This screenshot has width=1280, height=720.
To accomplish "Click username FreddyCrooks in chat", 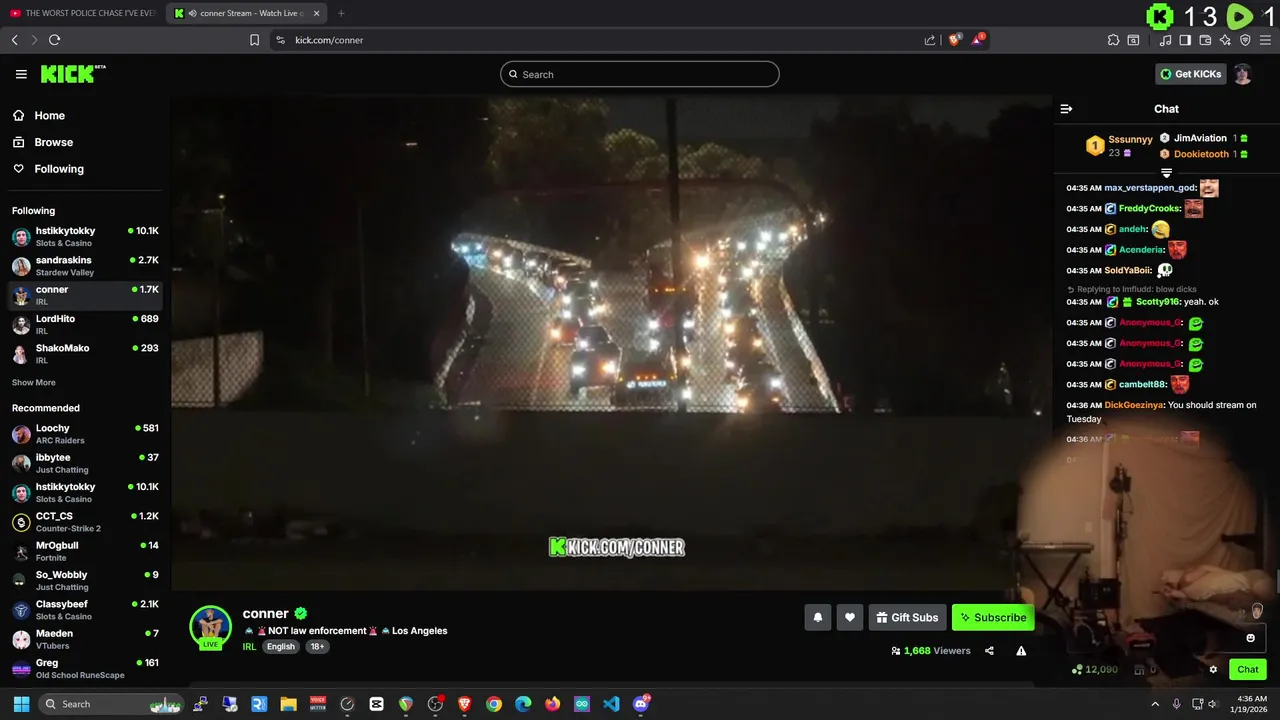I will 1148,209.
